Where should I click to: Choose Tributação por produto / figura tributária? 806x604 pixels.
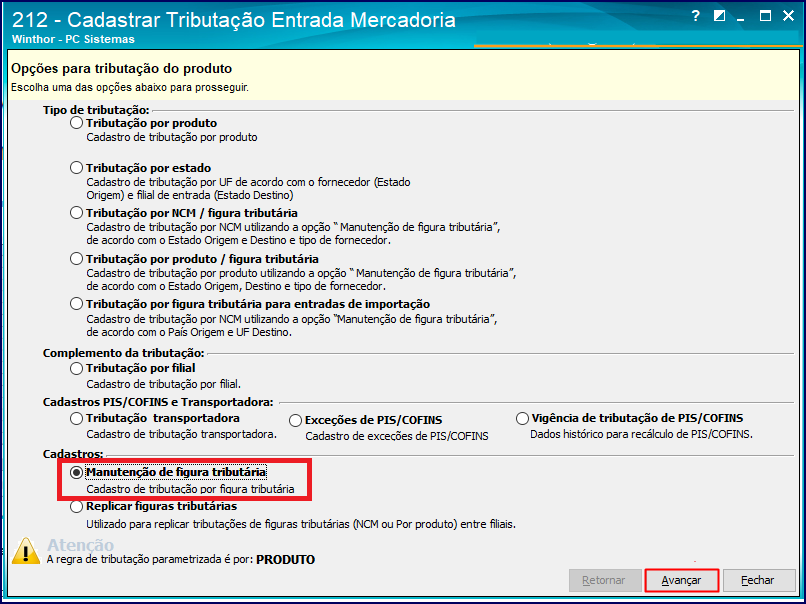[77, 259]
